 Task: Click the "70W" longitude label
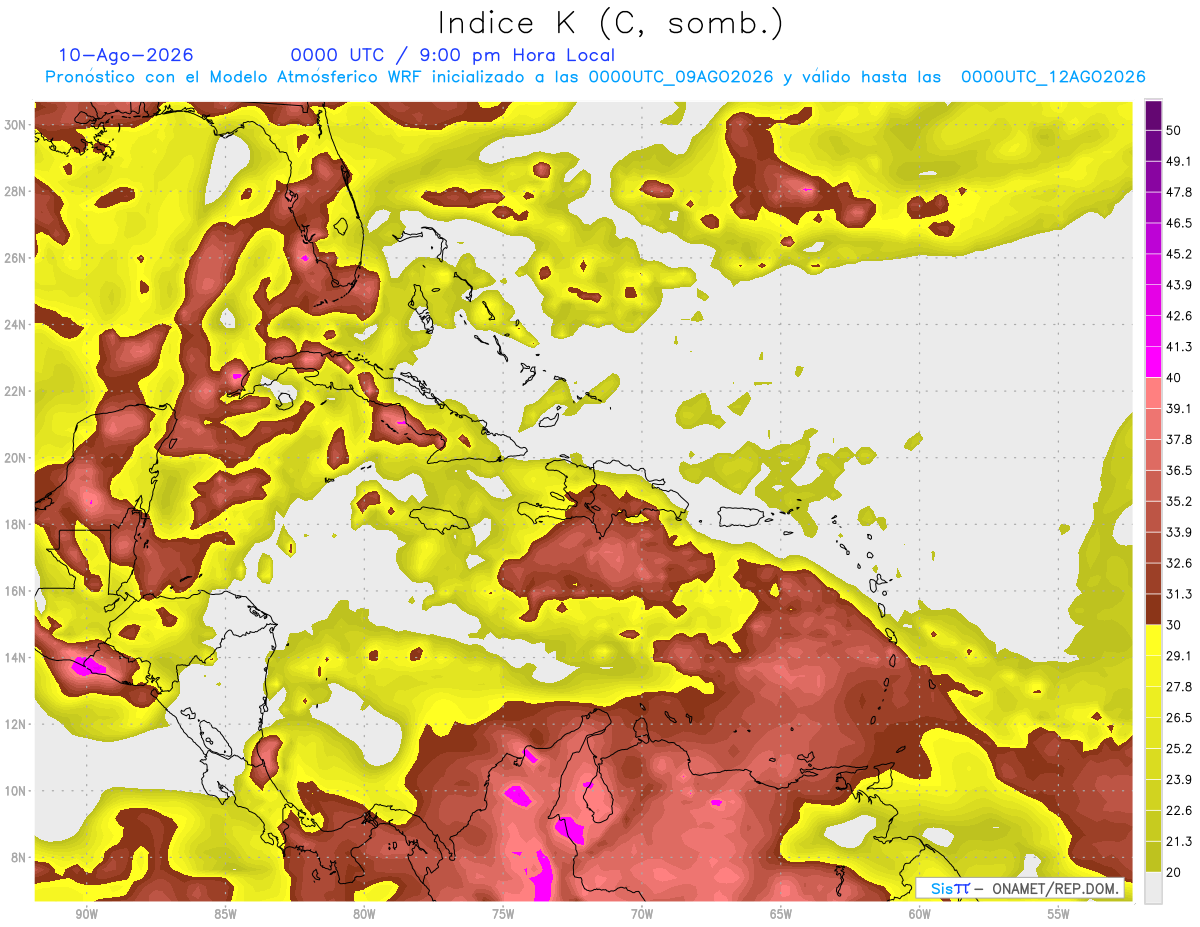click(x=642, y=914)
